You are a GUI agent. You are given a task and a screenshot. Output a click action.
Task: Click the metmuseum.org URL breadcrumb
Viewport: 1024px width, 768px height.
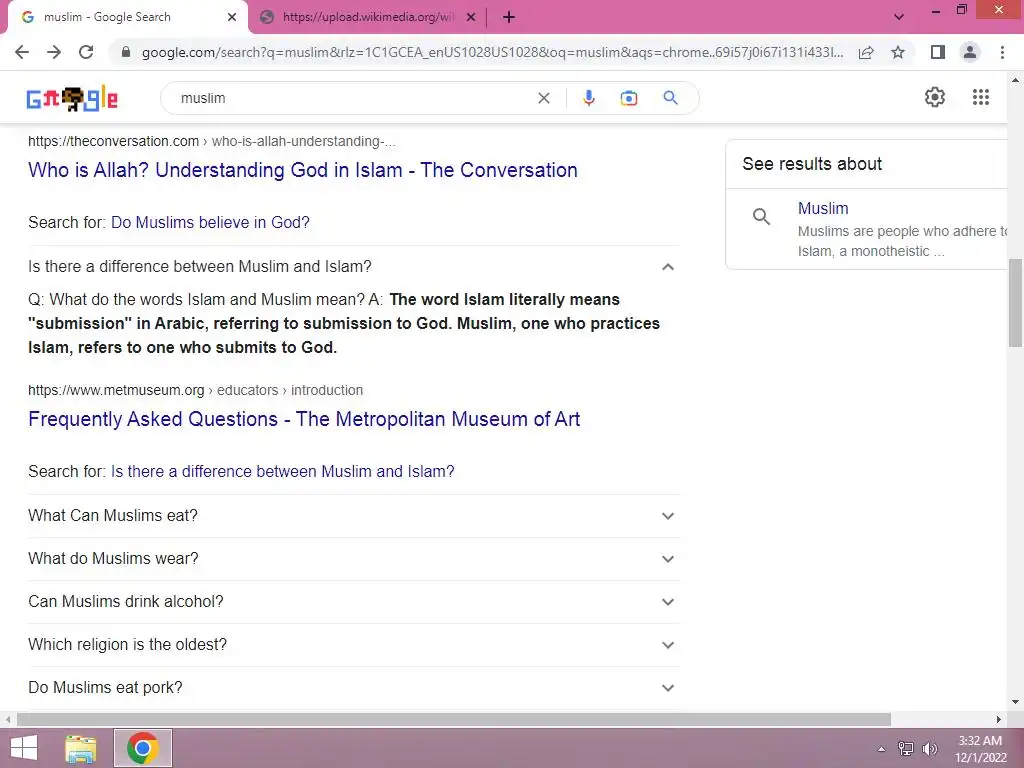point(195,390)
